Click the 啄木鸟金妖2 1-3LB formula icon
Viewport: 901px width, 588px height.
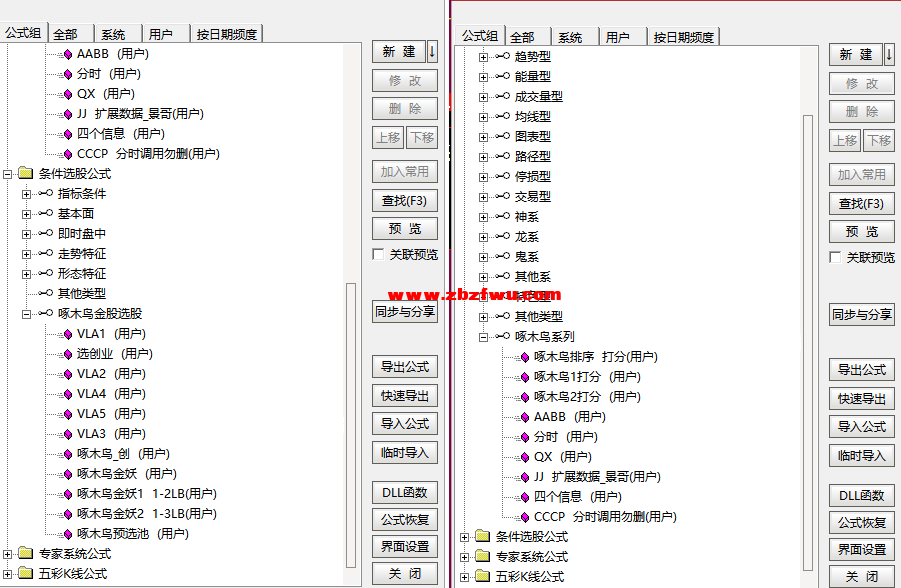(68, 514)
